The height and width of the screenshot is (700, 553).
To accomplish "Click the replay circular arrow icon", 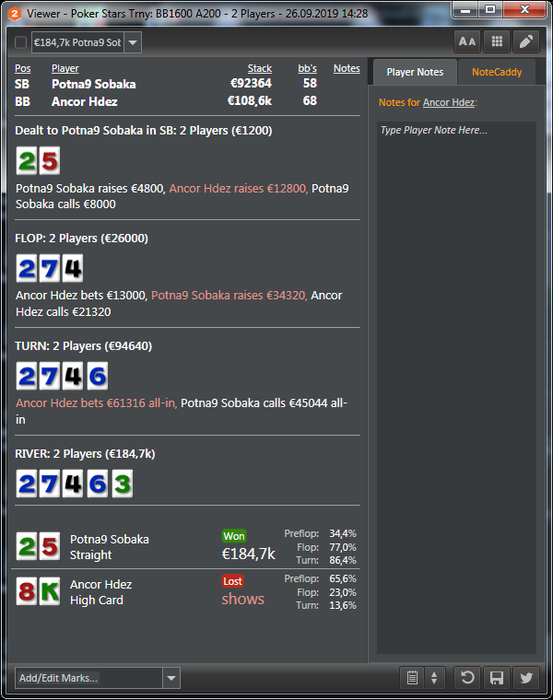I will point(467,678).
